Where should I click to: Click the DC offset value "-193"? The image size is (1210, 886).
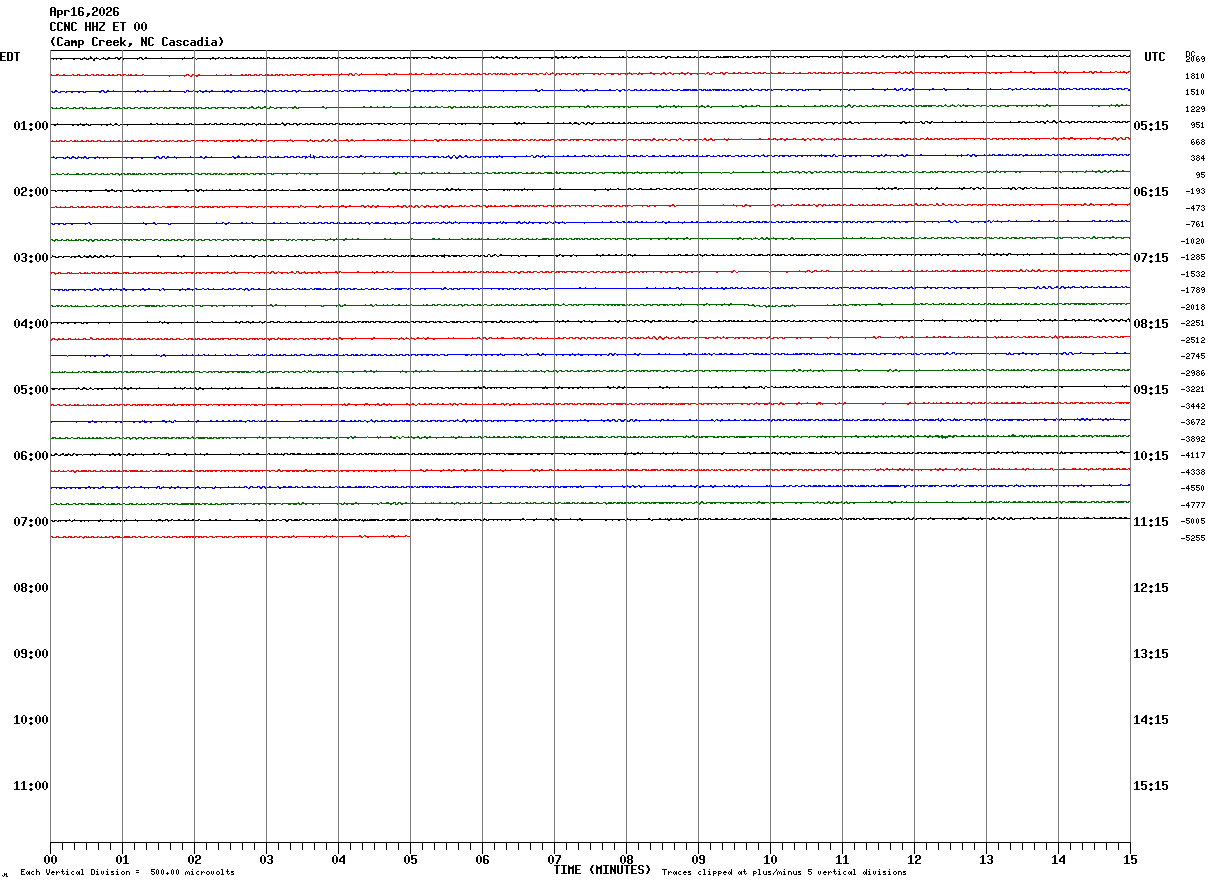pyautogui.click(x=1195, y=192)
